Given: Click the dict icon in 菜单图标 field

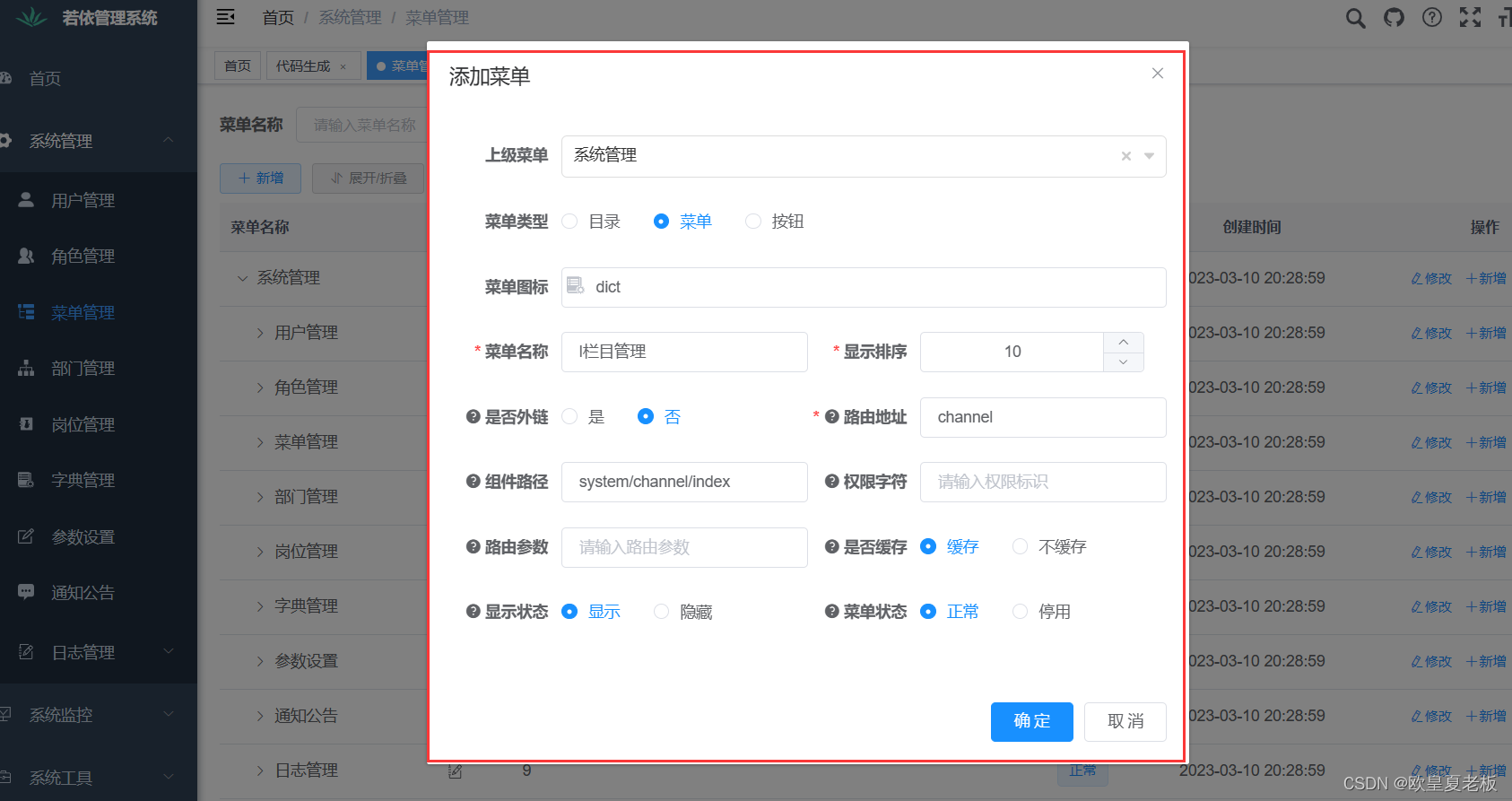Looking at the screenshot, I should coord(576,286).
